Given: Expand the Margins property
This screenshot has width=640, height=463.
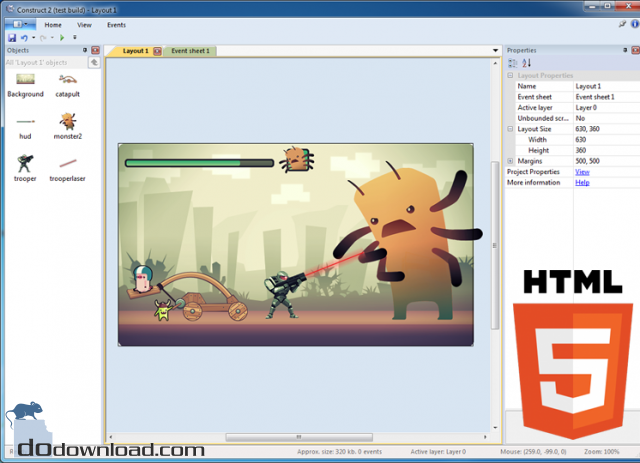Looking at the screenshot, I should coord(510,161).
